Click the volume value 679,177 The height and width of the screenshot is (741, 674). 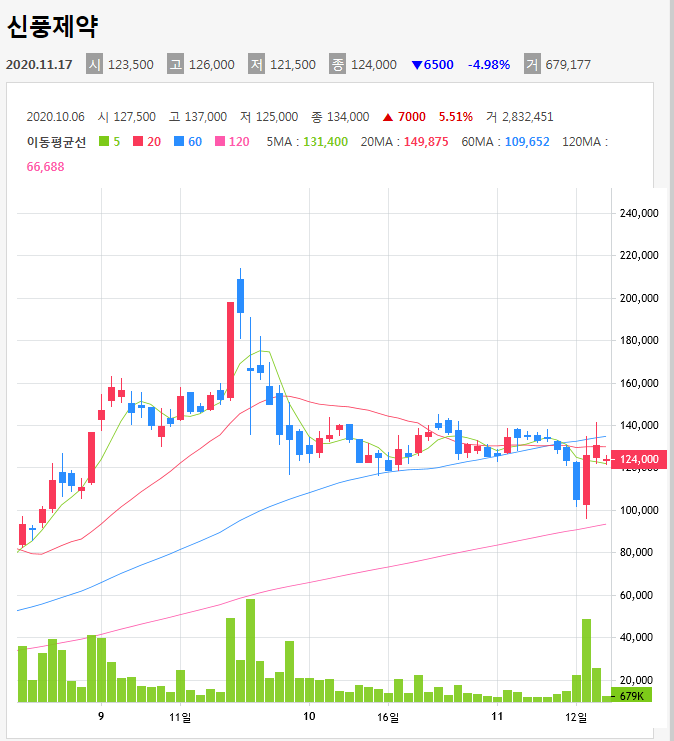568,64
